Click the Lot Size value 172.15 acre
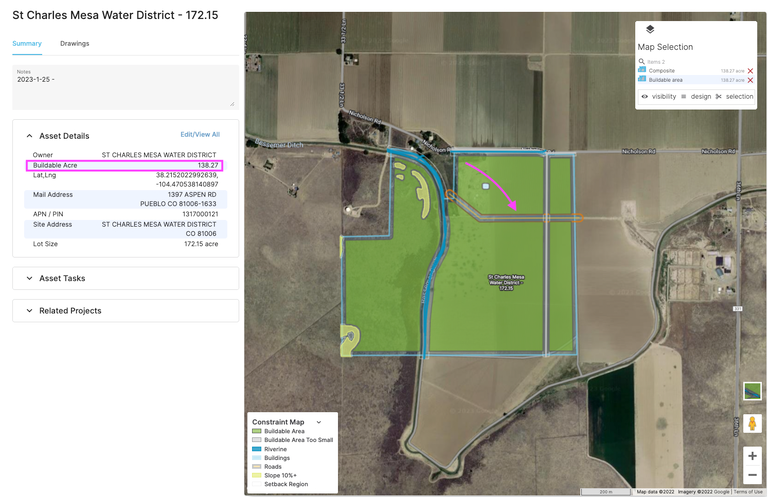The image size is (768, 497). coord(201,244)
